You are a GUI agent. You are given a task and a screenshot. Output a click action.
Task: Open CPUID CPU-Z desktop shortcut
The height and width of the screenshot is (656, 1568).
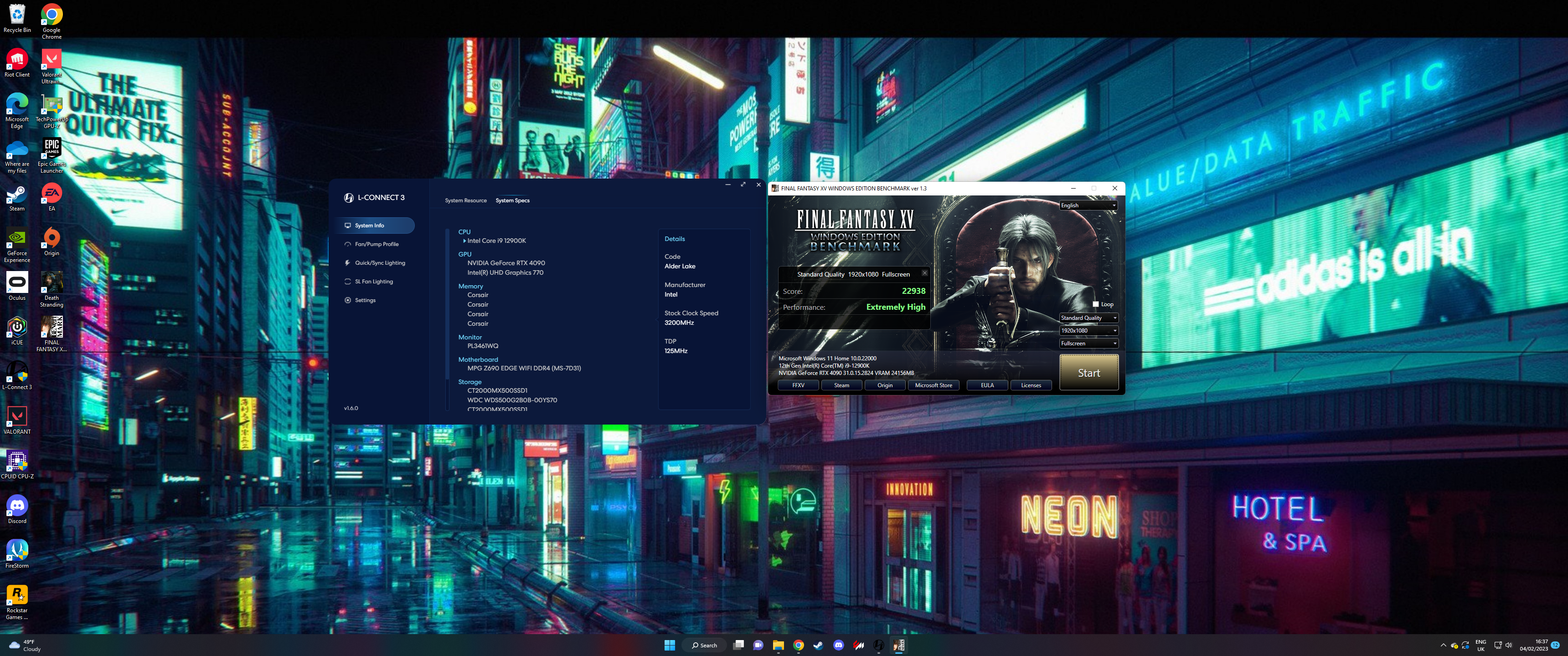coord(17,465)
